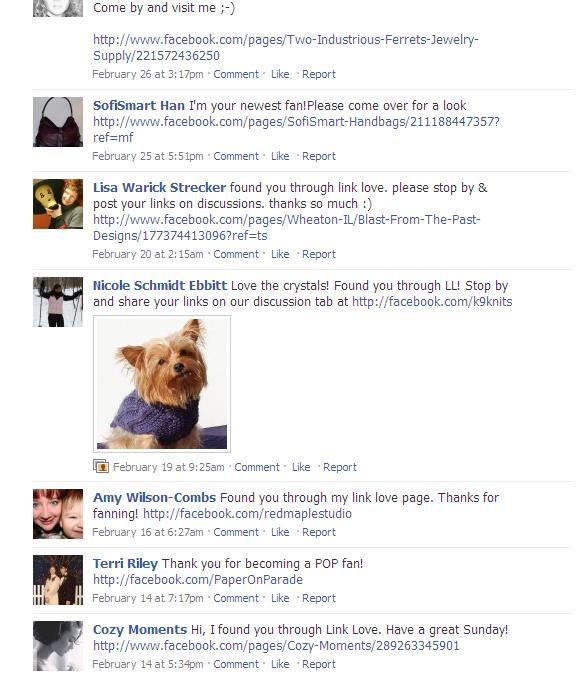Open Terri Riley's profile picture
581x677 pixels.
pyautogui.click(x=58, y=580)
